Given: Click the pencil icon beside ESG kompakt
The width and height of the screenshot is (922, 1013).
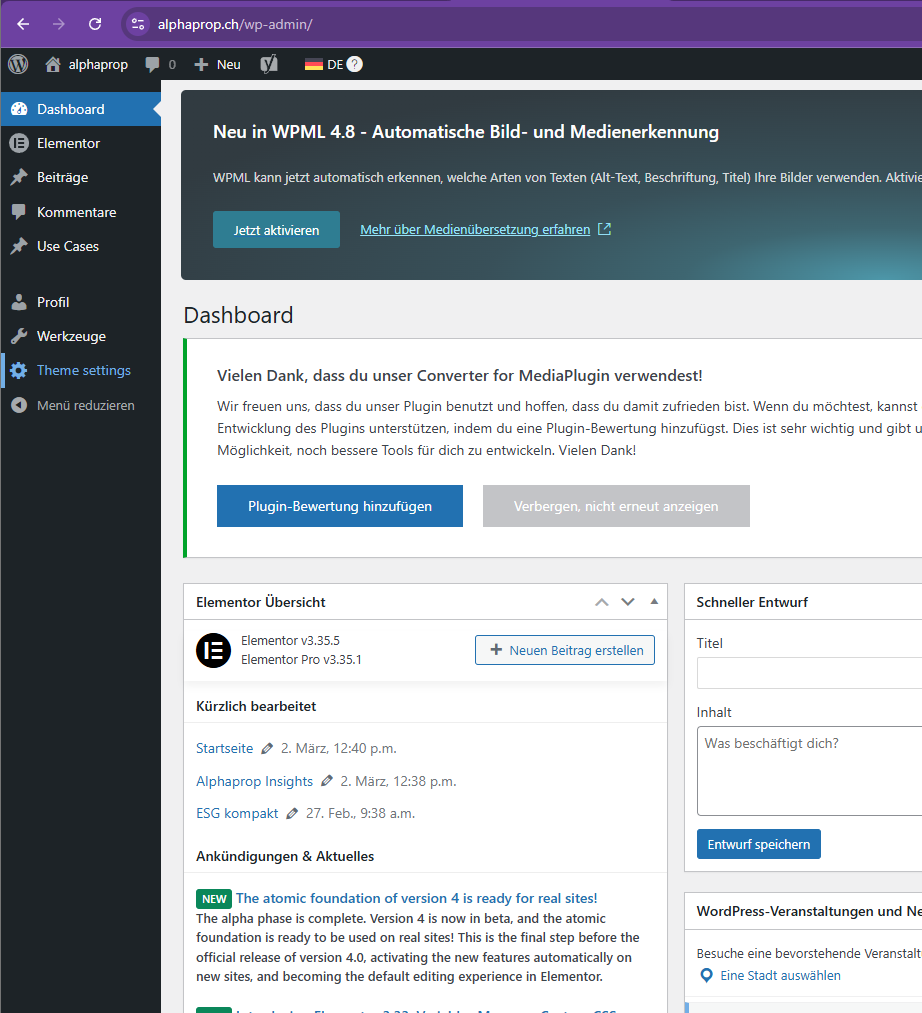Looking at the screenshot, I should (292, 814).
